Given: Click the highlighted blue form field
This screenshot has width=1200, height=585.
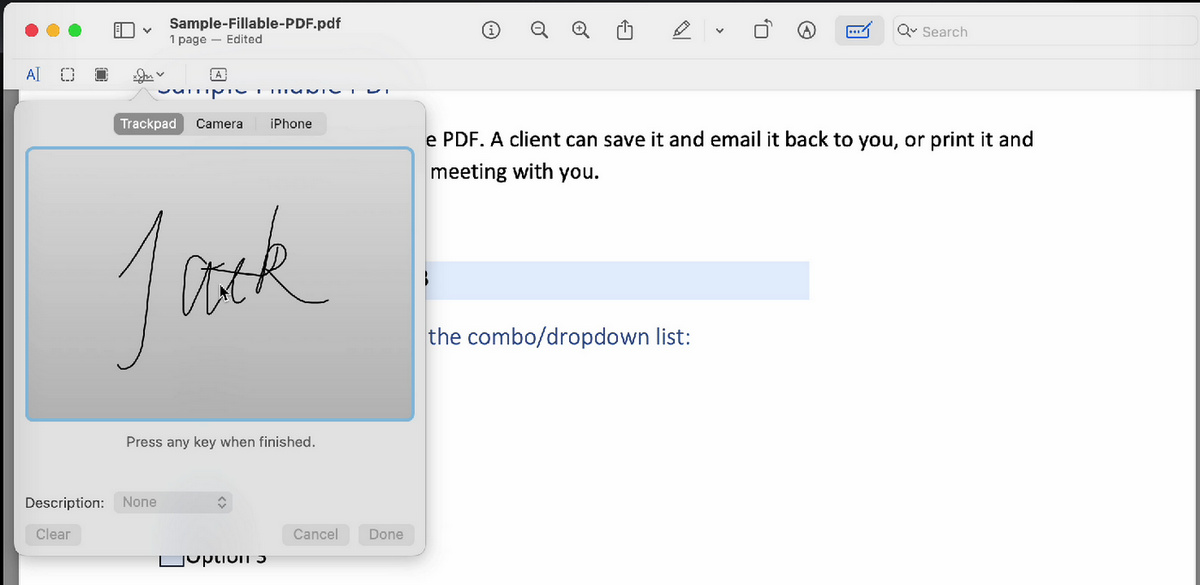Looking at the screenshot, I should [618, 281].
